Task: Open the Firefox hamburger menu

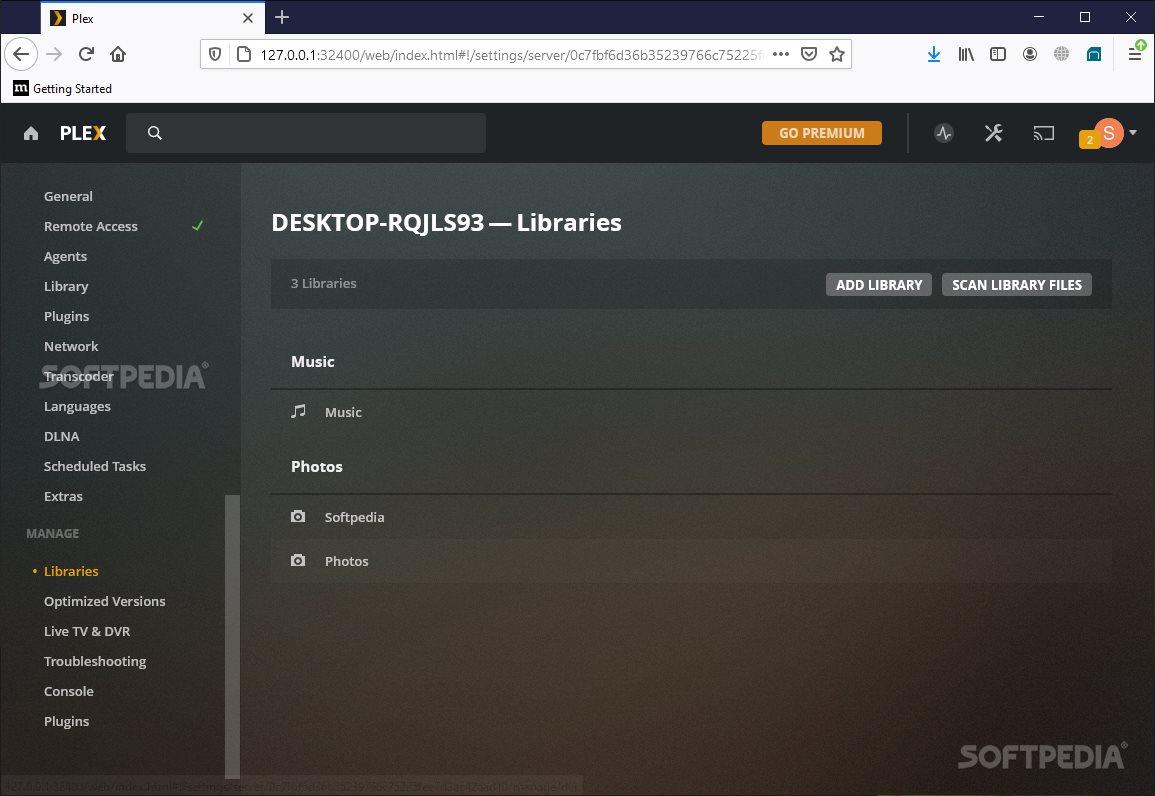Action: coord(1135,54)
